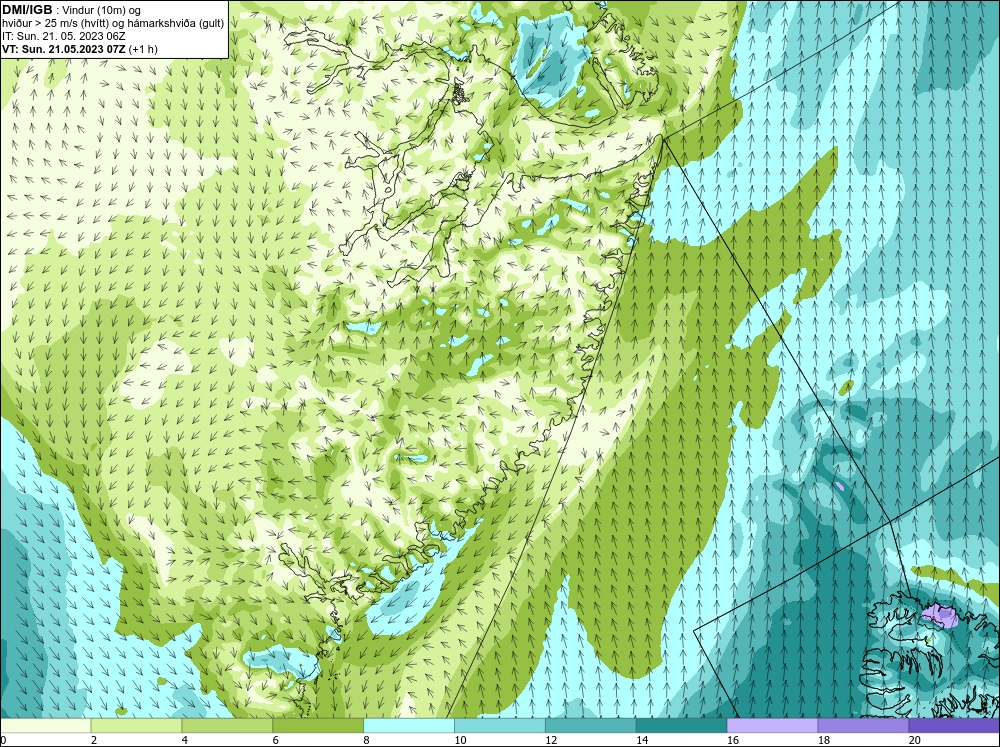Click the pale yellow 0–2 m/s legend swatch
Screen dimensions: 1000x747
[x=45, y=726]
